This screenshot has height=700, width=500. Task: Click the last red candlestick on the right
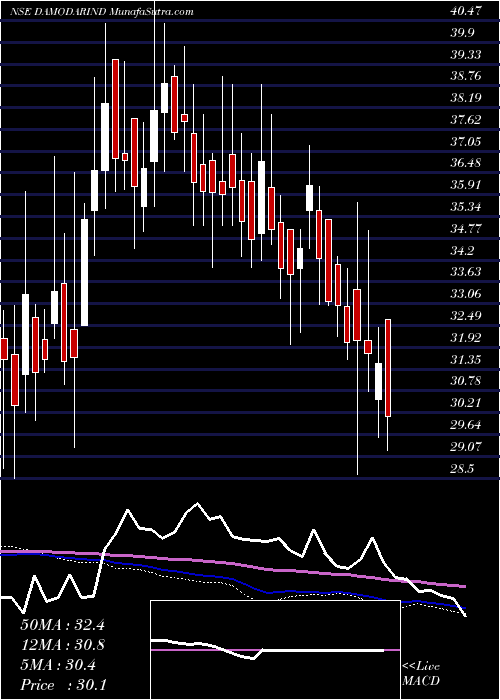pos(388,368)
